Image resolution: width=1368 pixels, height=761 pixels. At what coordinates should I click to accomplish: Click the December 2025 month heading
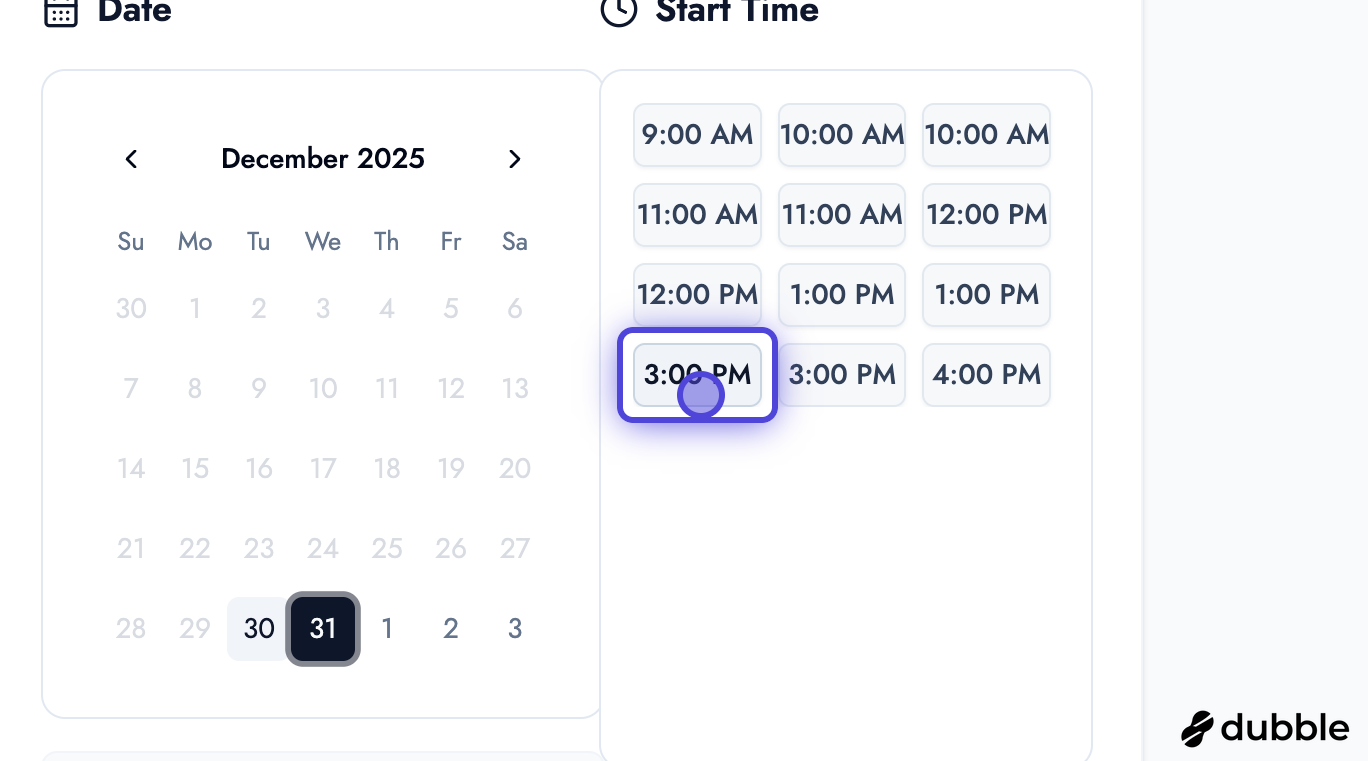[323, 159]
